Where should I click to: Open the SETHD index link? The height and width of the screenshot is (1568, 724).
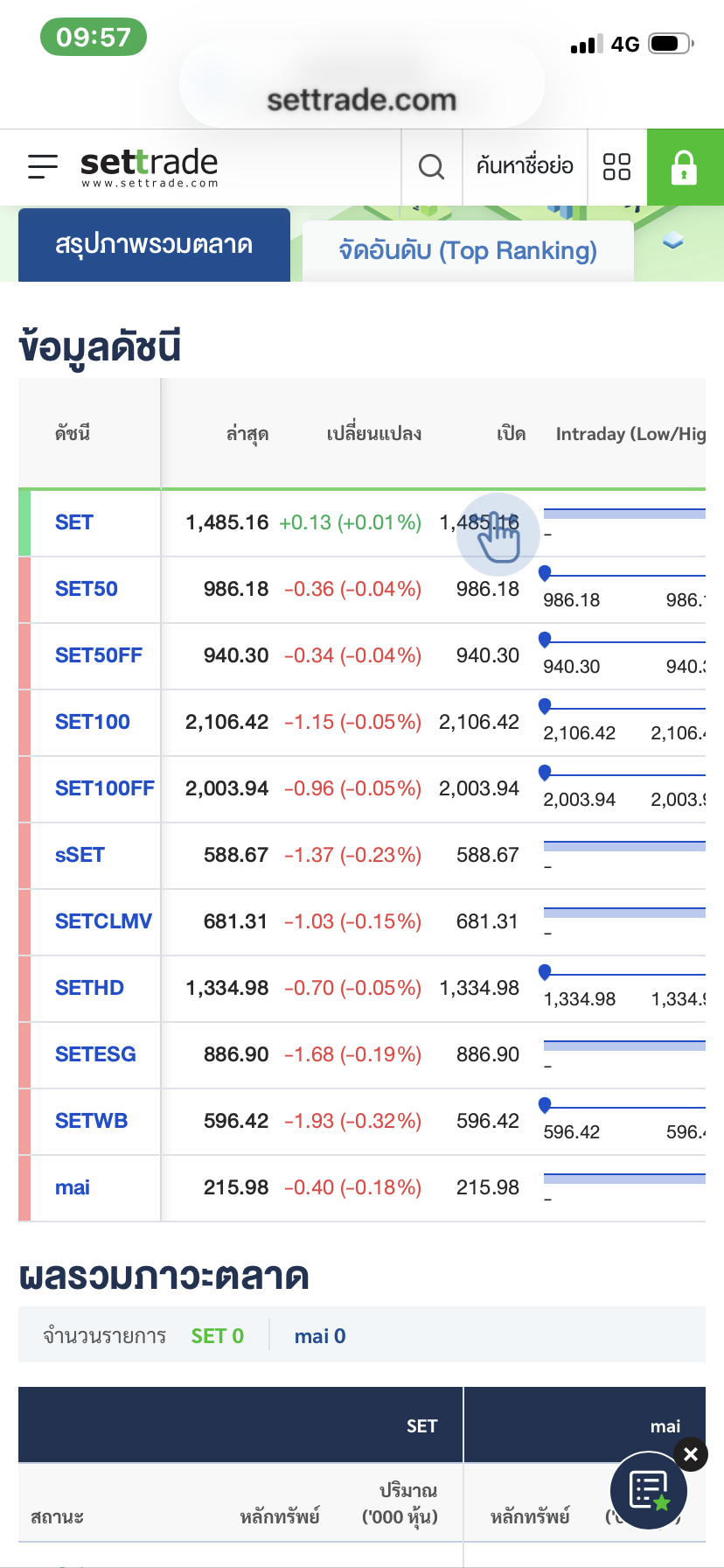point(89,988)
